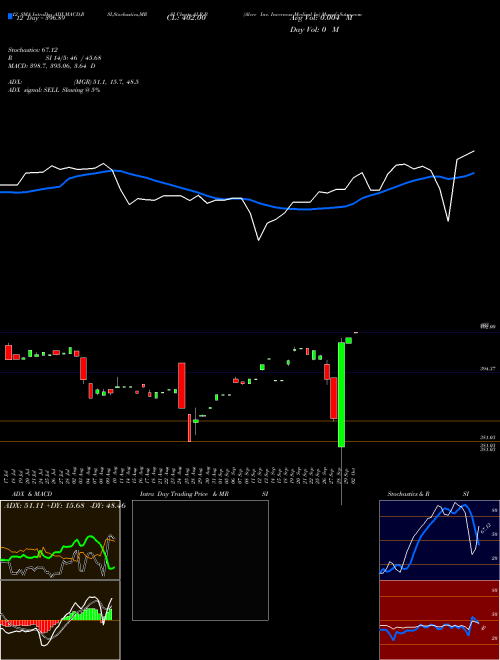Click the 'Intra Day Trading Price & MR' heading
Image resolution: width=500 pixels, height=660 pixels.
point(184,494)
